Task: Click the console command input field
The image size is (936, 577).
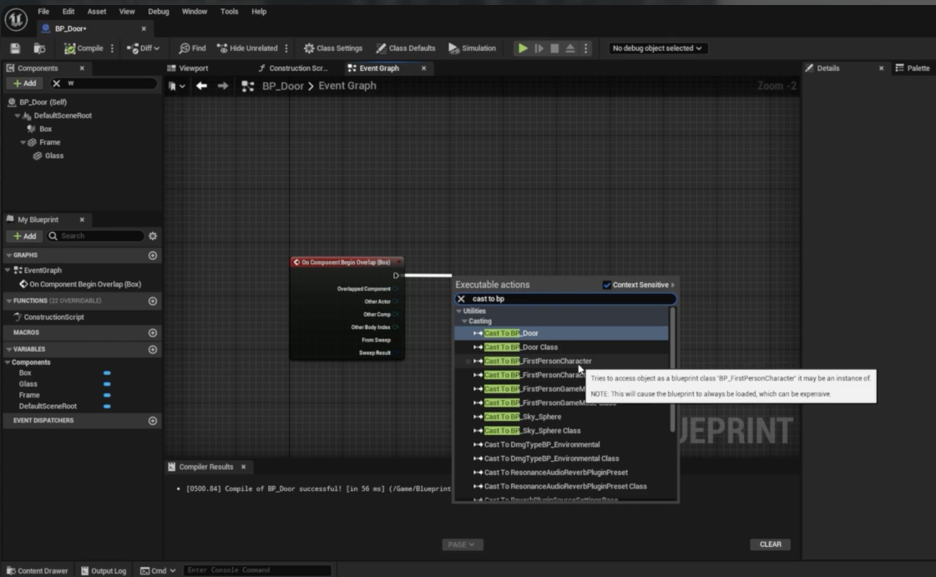Action: click(257, 570)
